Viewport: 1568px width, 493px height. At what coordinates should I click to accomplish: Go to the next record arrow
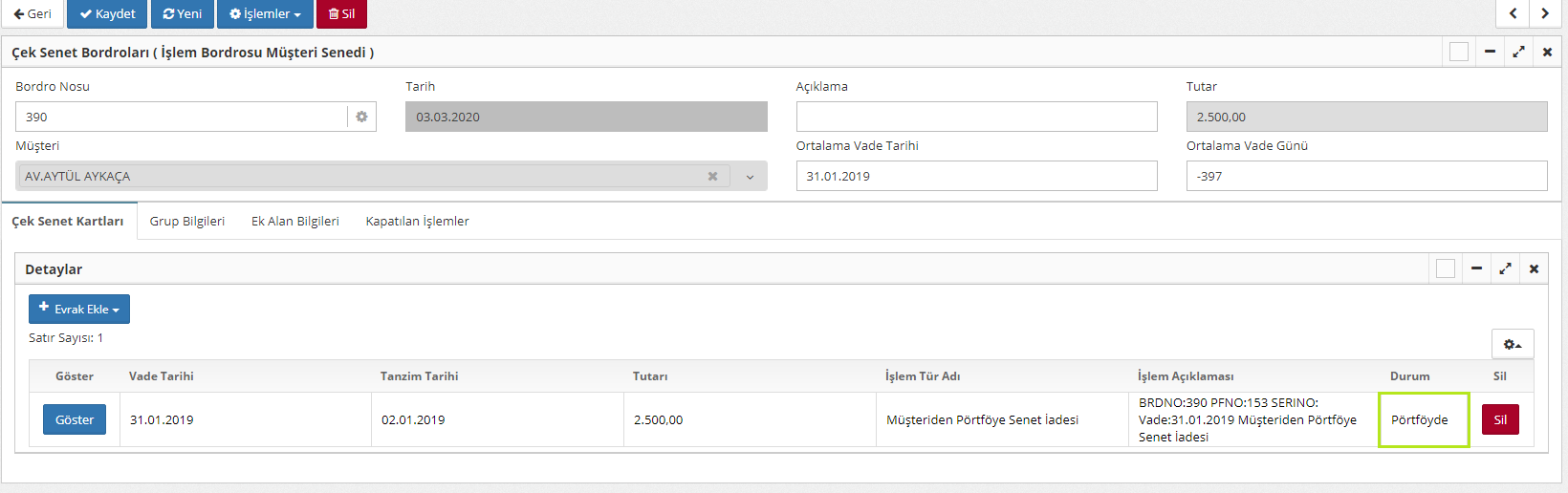pyautogui.click(x=1545, y=13)
